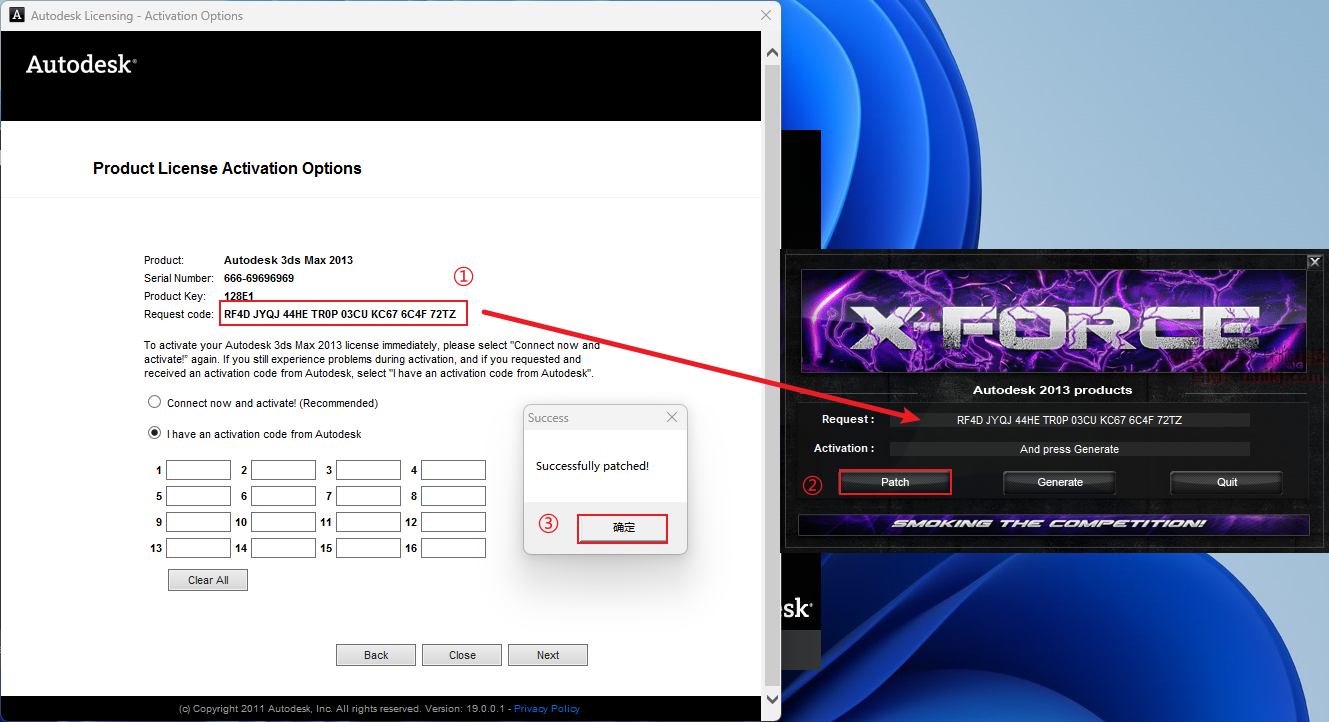1329x722 pixels.
Task: Click activation code field 1
Action: [198, 470]
